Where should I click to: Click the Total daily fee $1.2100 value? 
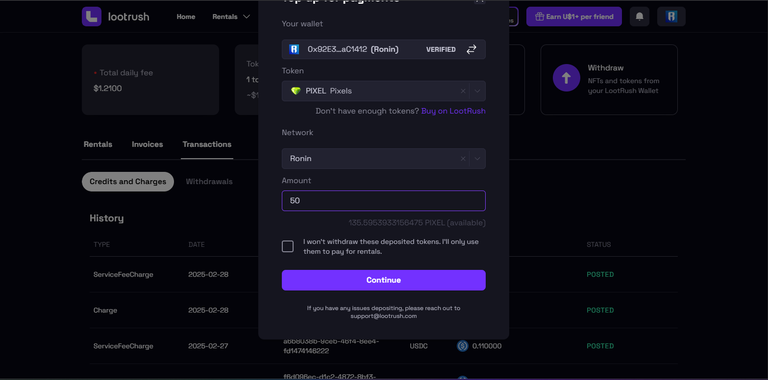[108, 89]
